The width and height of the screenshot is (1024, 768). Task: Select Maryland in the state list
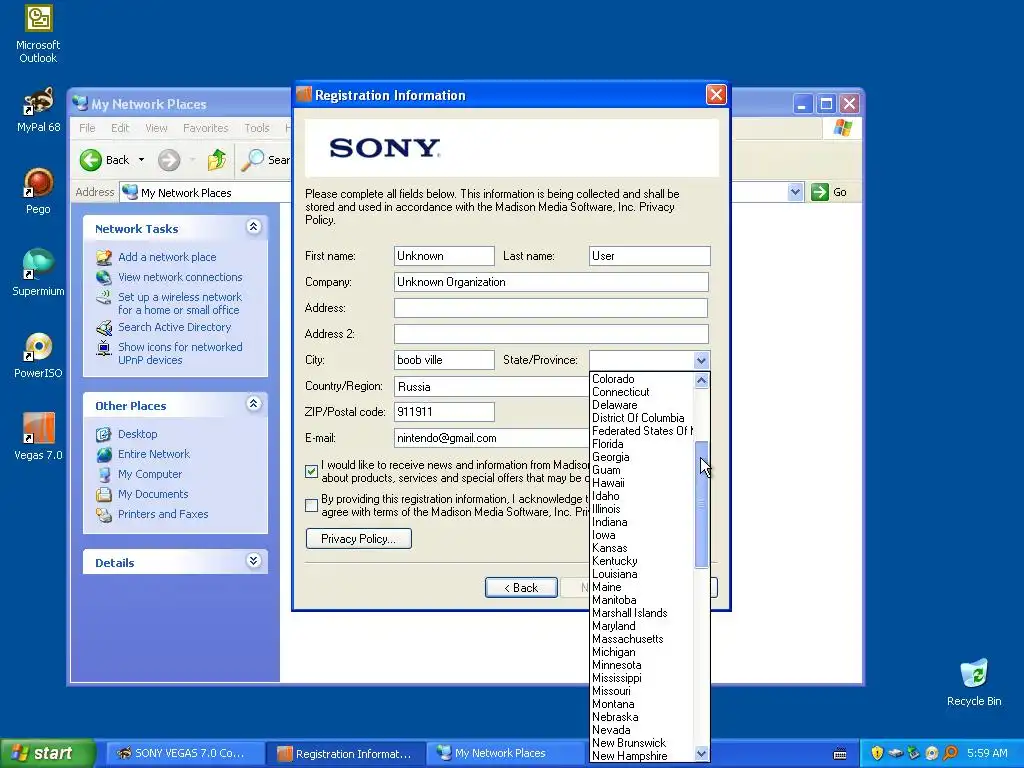pos(613,626)
